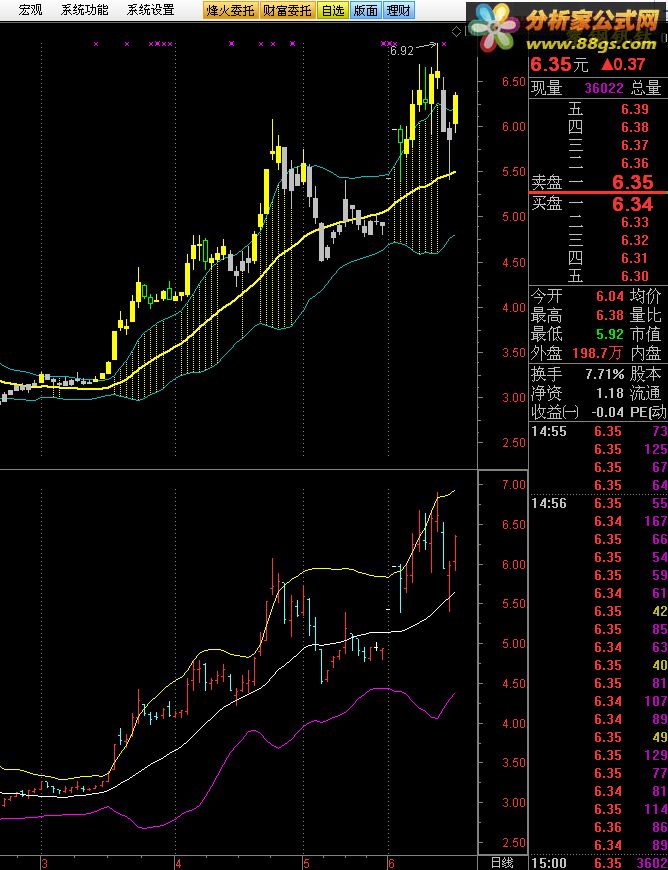
Task: Click buy level 三 price 6.32
Action: [x=635, y=240]
